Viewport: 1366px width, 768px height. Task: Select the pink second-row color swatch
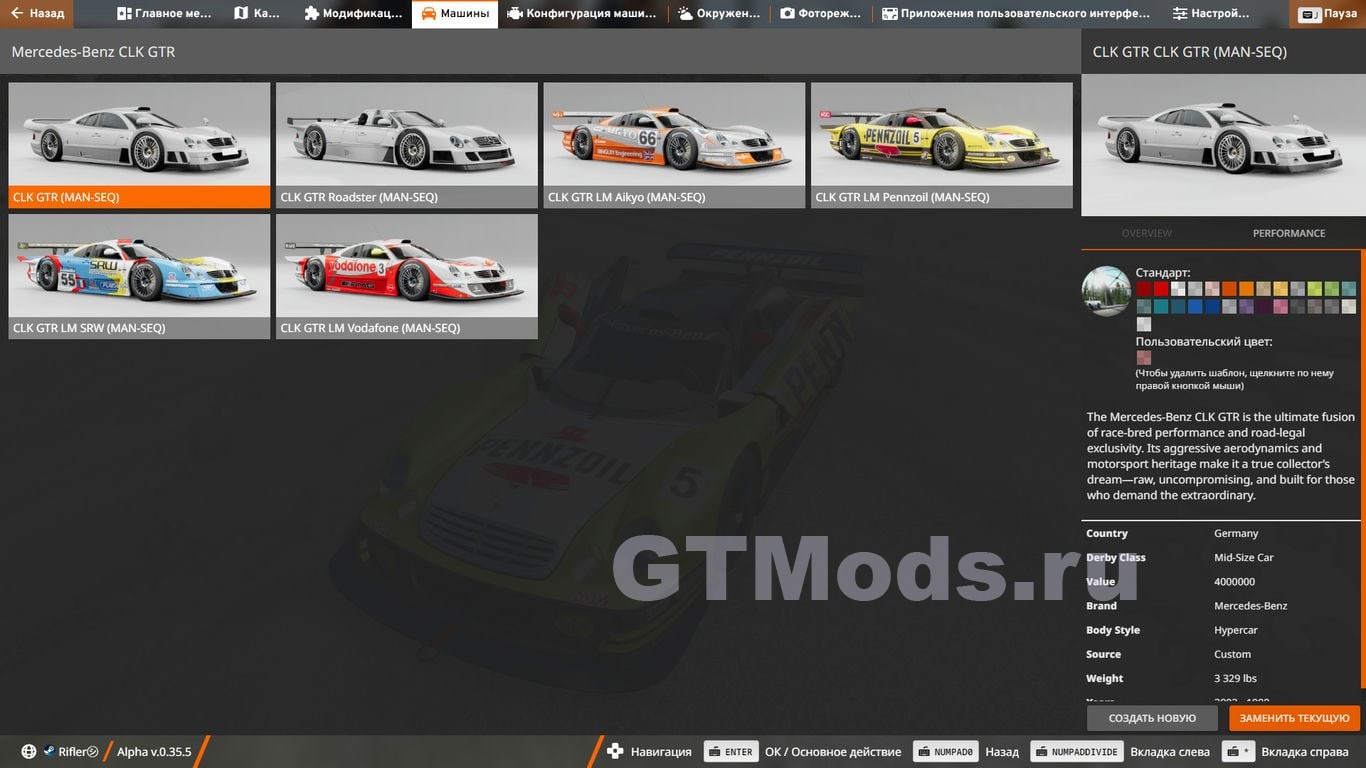1281,306
